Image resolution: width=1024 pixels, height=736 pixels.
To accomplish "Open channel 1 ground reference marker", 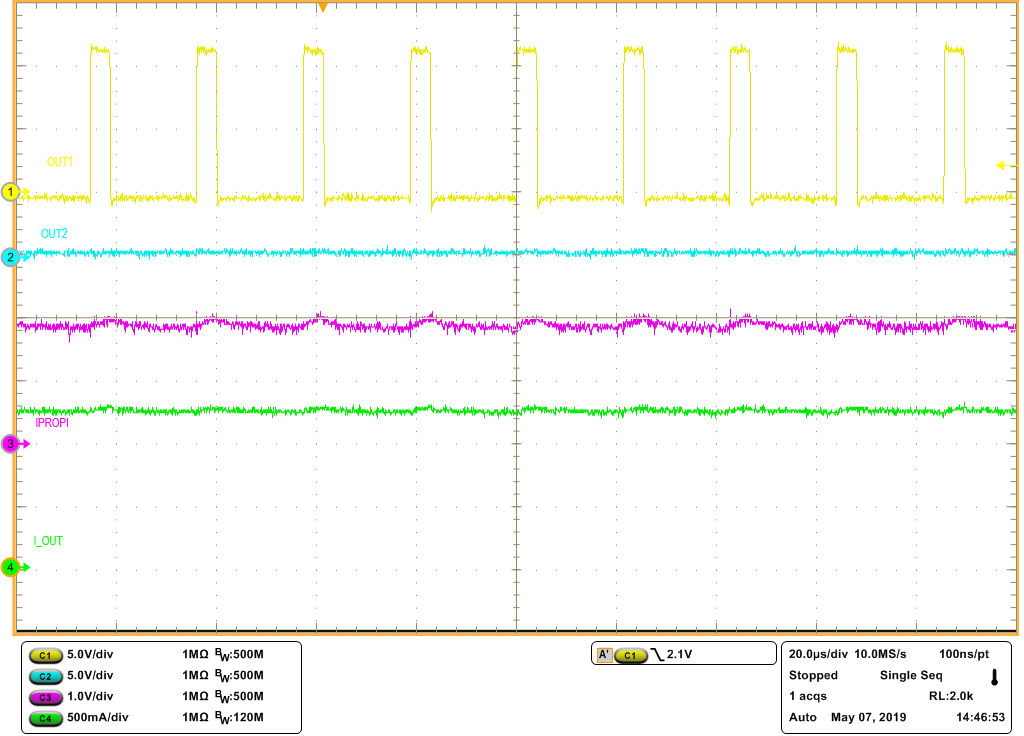I will 8,190.
